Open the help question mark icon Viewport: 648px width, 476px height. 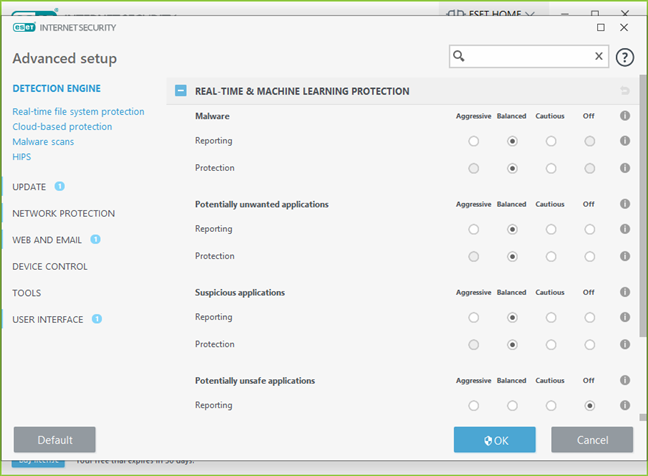point(624,57)
